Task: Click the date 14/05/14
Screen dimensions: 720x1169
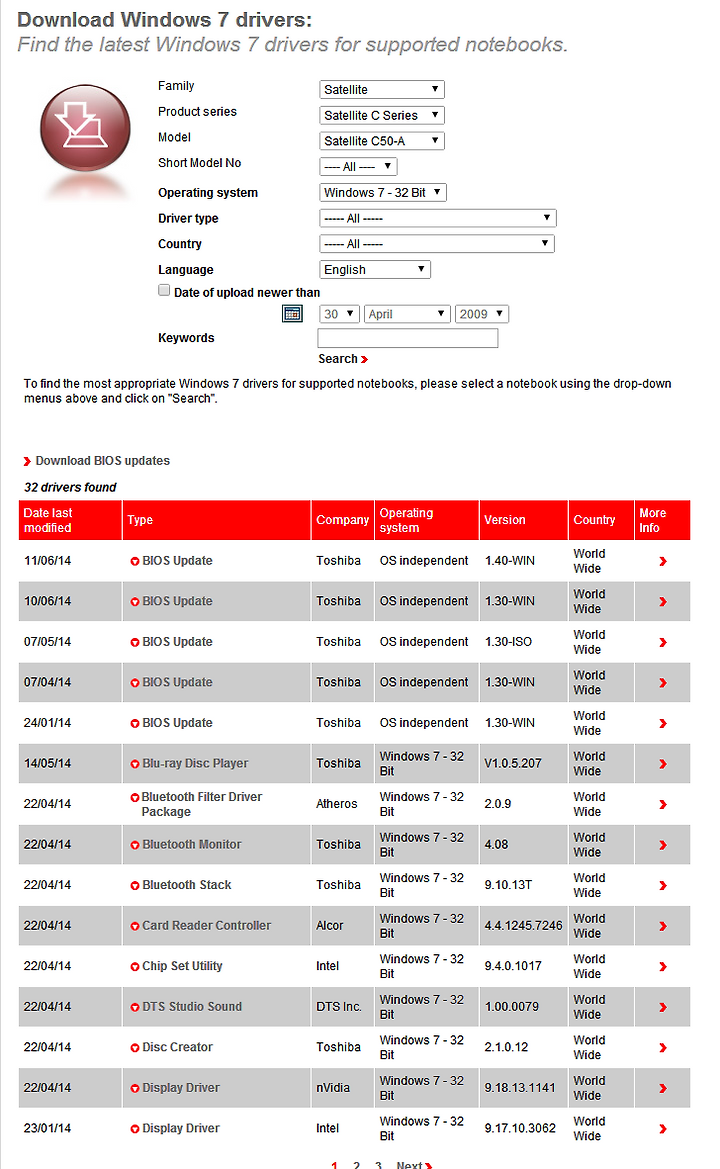Action: (48, 763)
